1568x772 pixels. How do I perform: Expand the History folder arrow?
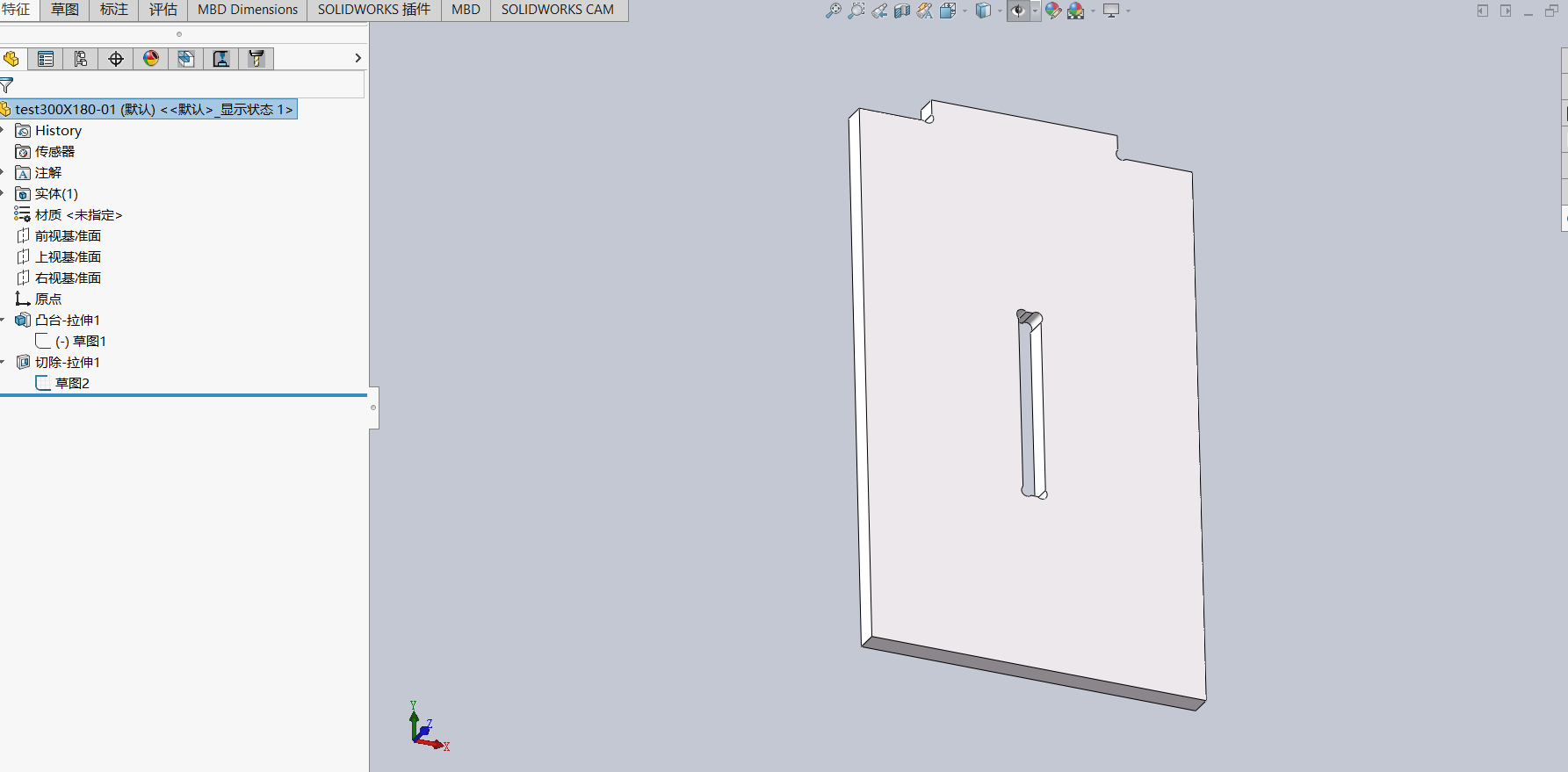3,130
